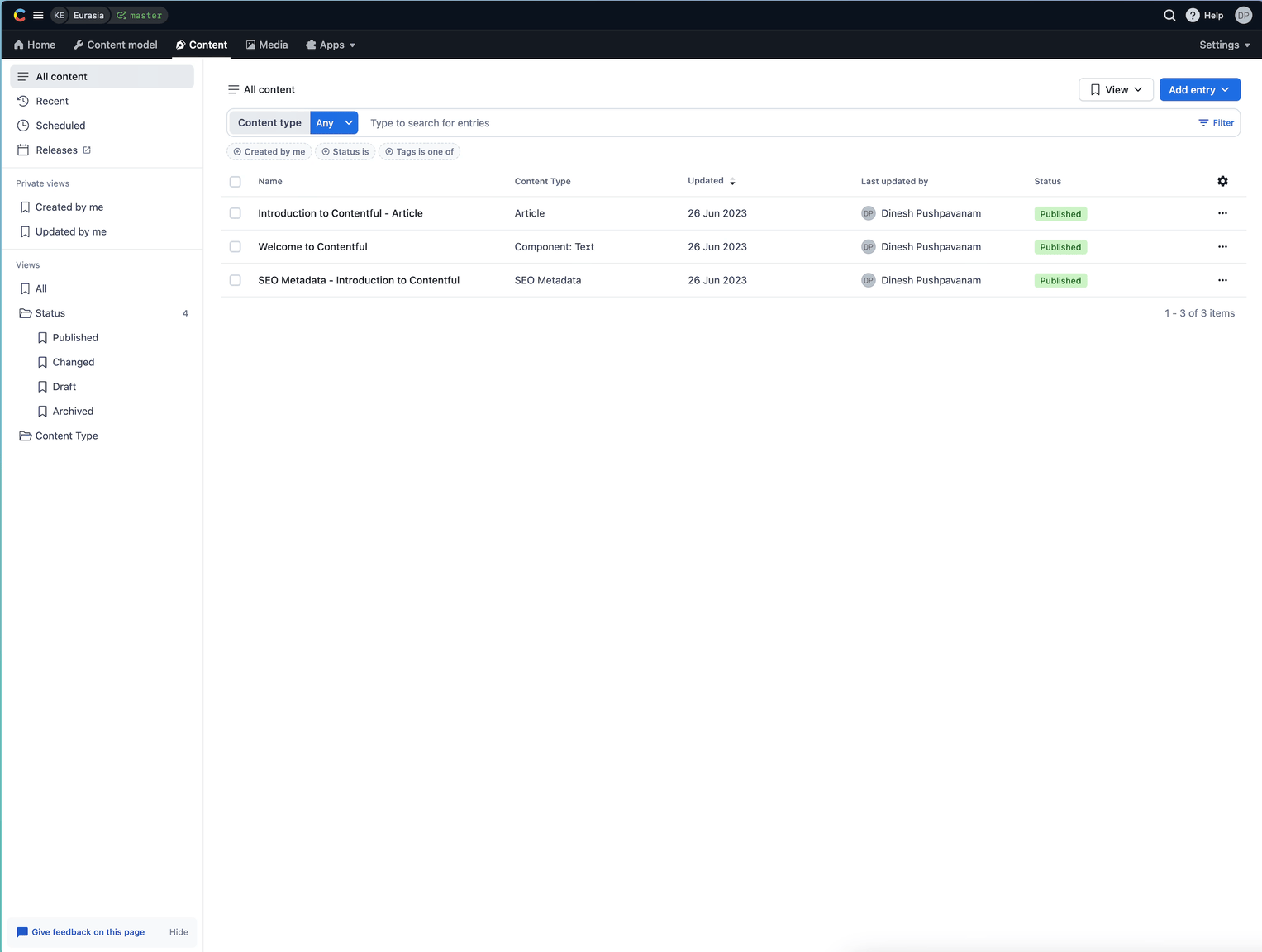
Task: Click the 1 - 3 of 3 items text
Action: pos(1199,313)
